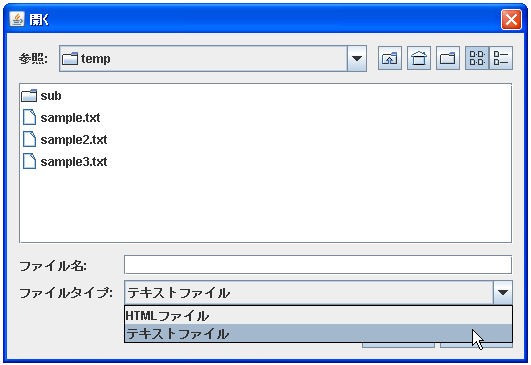Jump to the home folder
Screen dimensions: 531x365
pyautogui.click(x=419, y=58)
